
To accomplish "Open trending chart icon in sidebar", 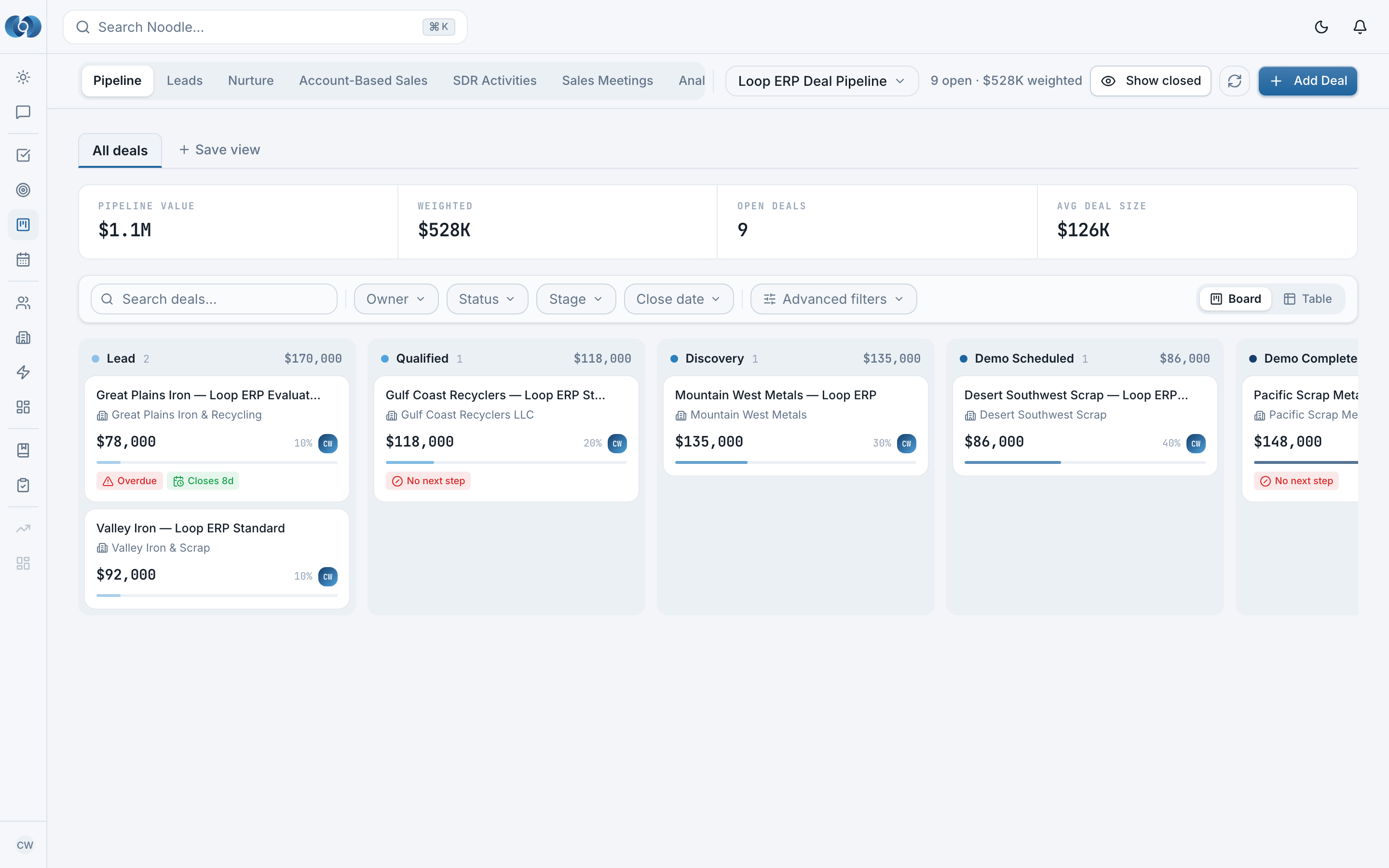I will (23, 528).
